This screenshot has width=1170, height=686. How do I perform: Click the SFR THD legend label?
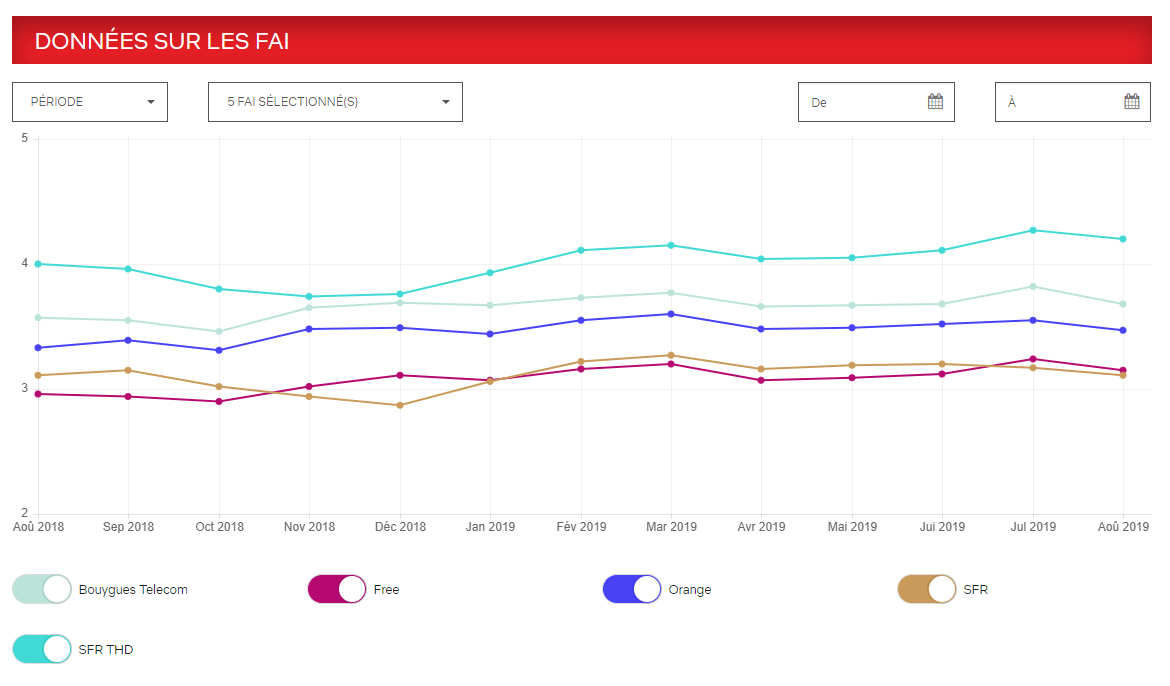pyautogui.click(x=105, y=649)
